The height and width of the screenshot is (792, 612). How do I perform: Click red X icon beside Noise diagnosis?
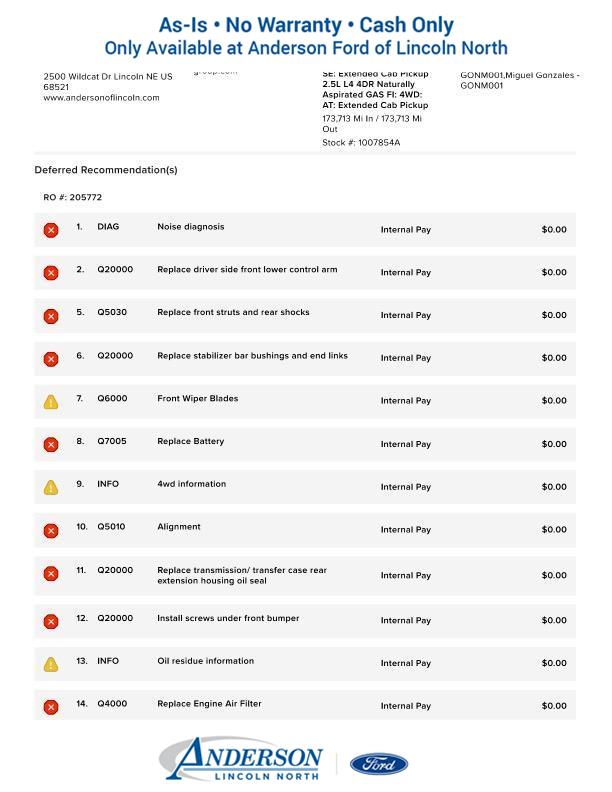pos(51,230)
